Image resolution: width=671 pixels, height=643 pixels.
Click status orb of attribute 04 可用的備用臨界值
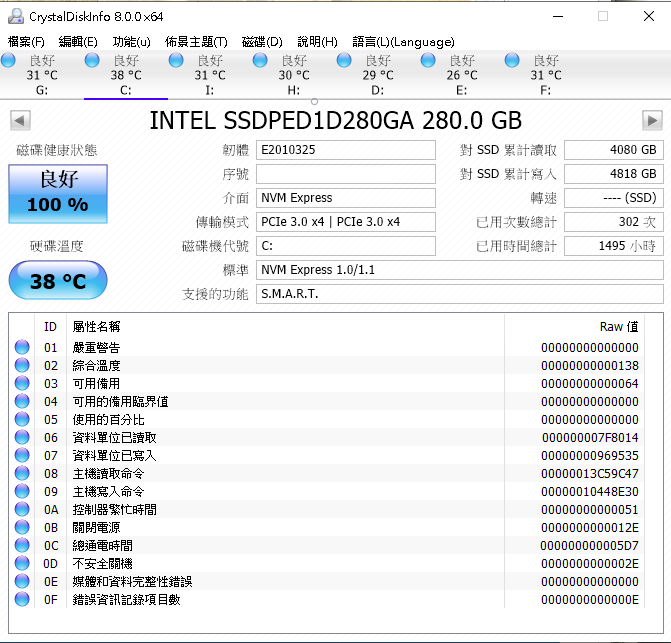pyautogui.click(x=22, y=401)
